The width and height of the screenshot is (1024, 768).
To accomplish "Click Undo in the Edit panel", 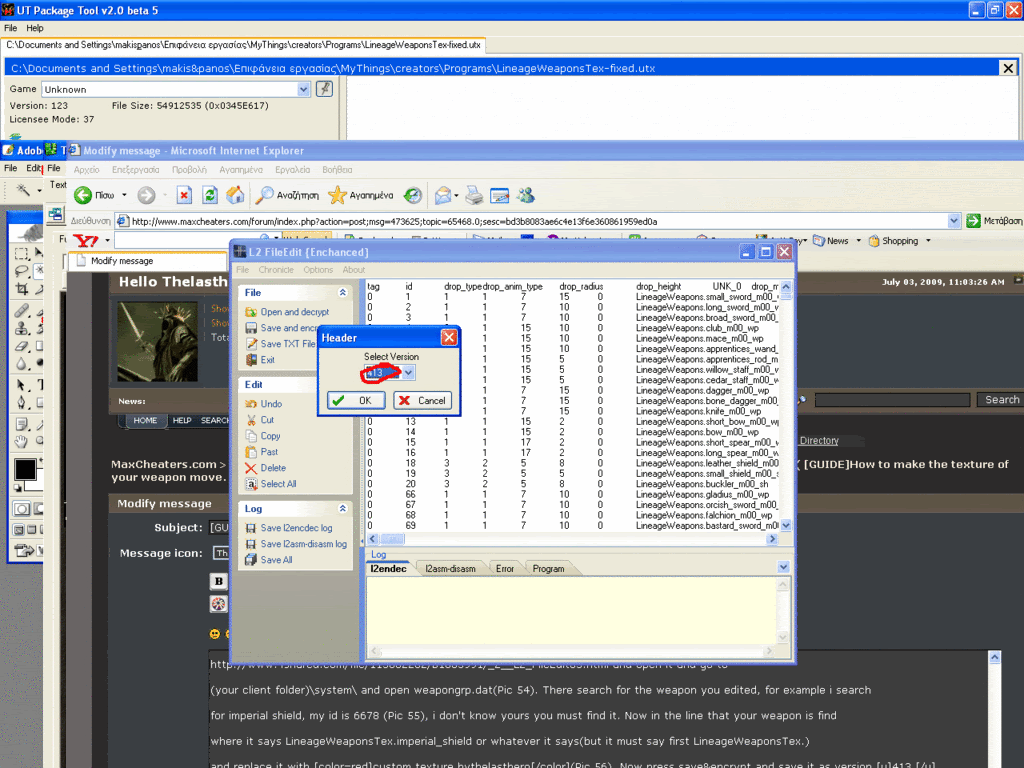I will 270,404.
